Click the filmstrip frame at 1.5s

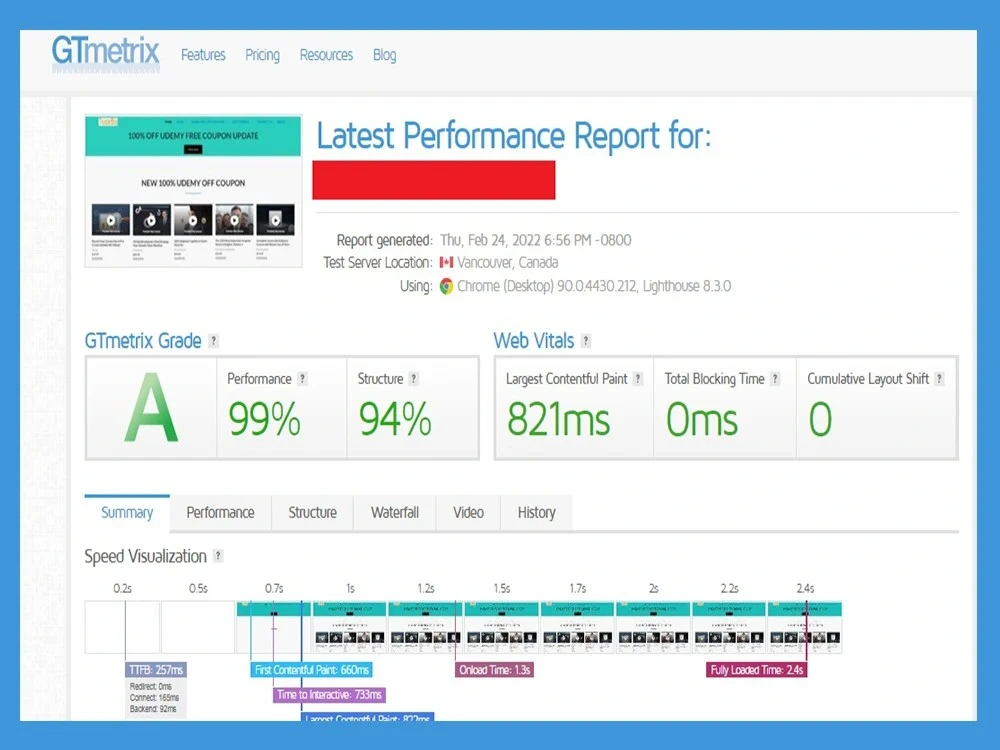pos(501,628)
